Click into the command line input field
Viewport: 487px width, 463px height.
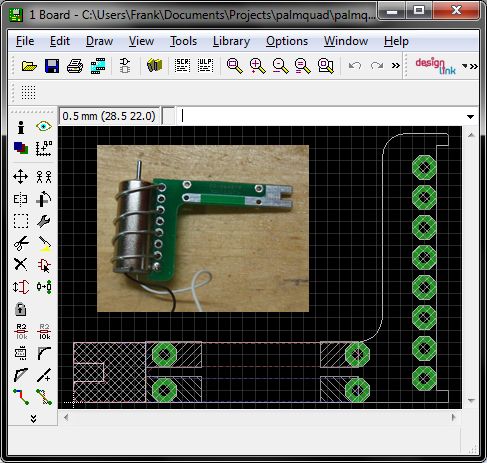[x=321, y=116]
